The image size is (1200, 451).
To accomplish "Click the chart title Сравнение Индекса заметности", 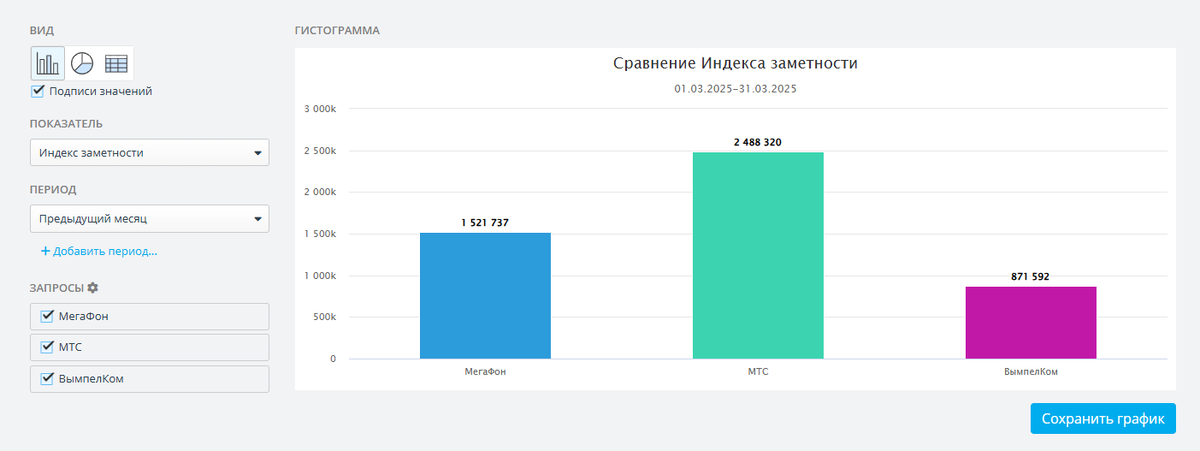I will point(735,63).
